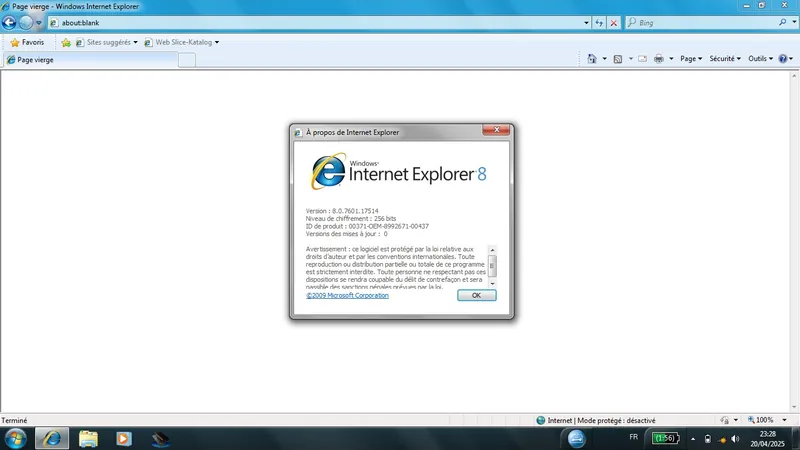The image size is (800, 450).
Task: Click the RSS feeds icon
Action: (x=618, y=59)
